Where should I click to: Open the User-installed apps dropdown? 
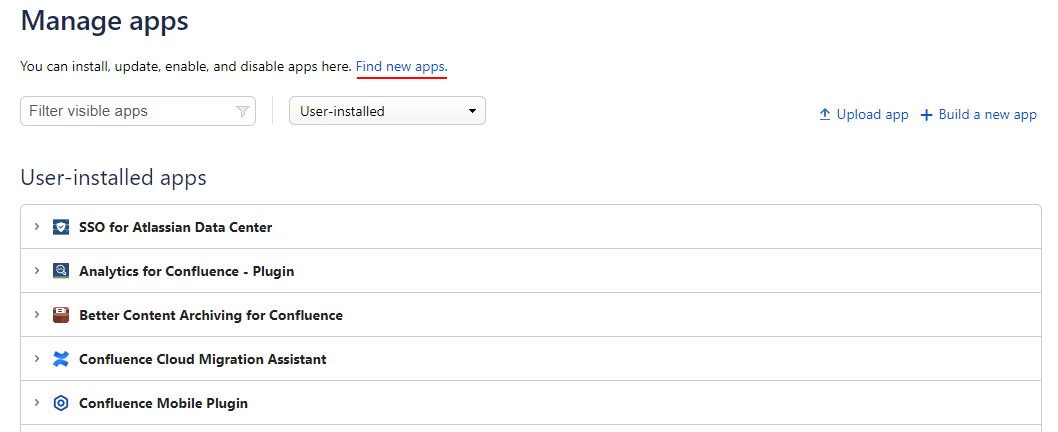[x=387, y=111]
